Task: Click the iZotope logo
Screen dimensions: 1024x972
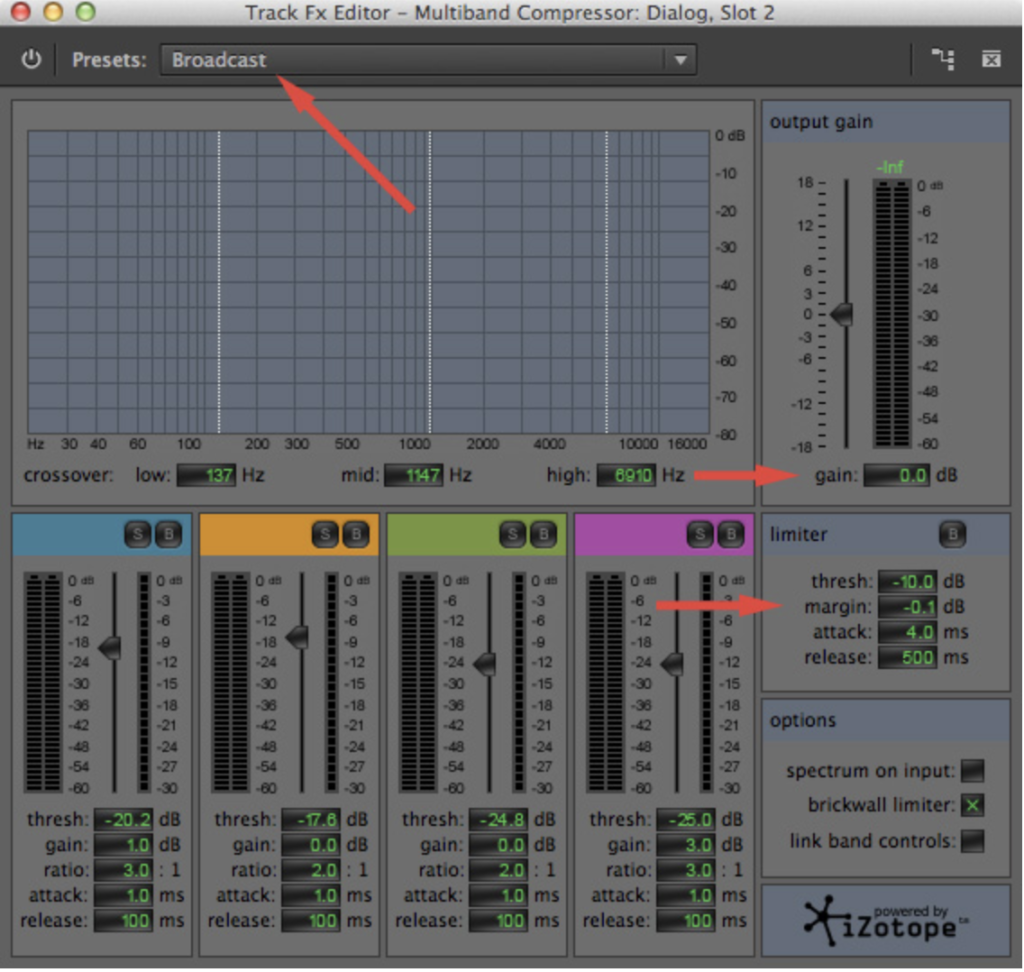Action: pyautogui.click(x=886, y=921)
